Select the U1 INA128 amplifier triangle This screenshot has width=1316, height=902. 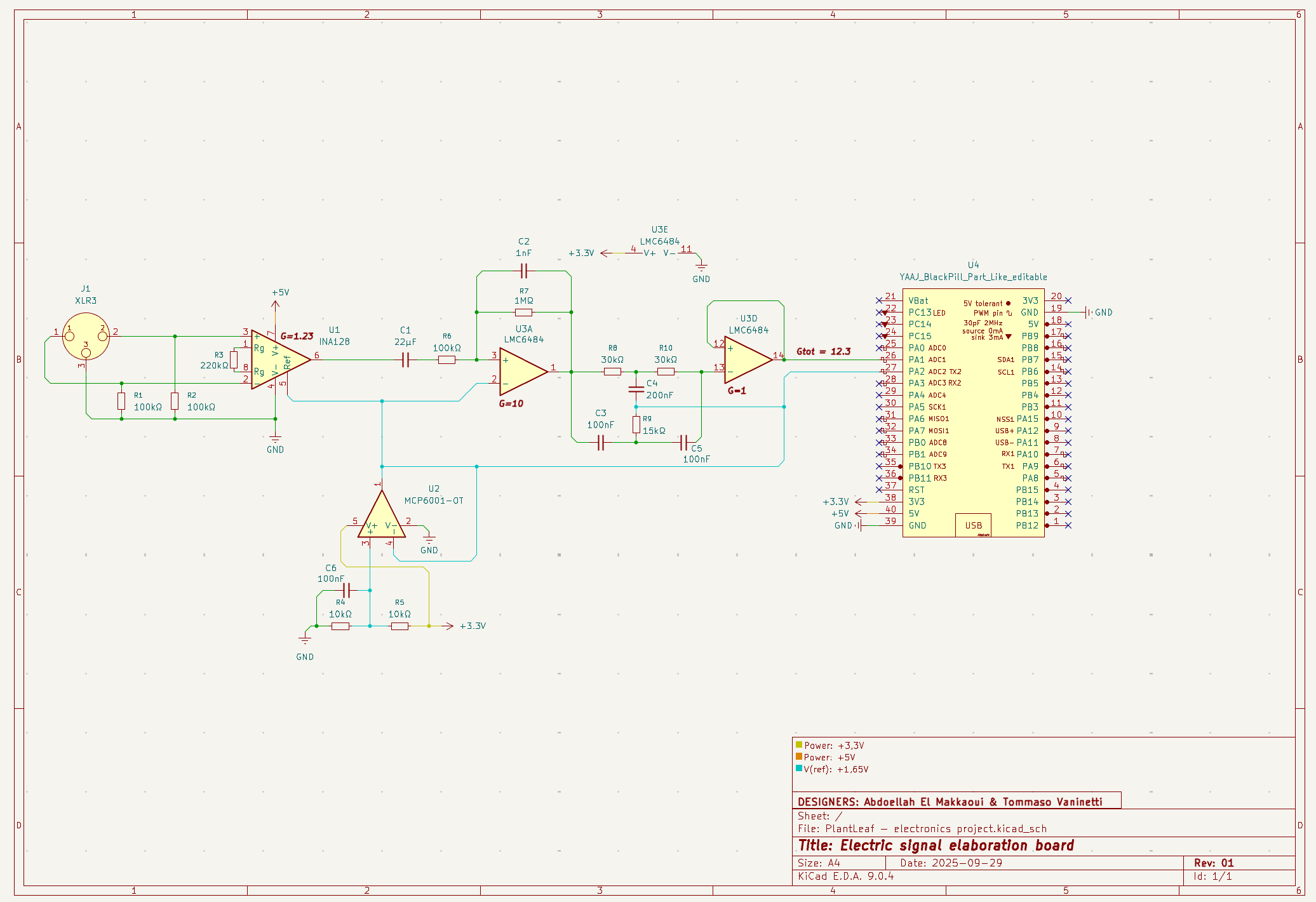tap(281, 360)
